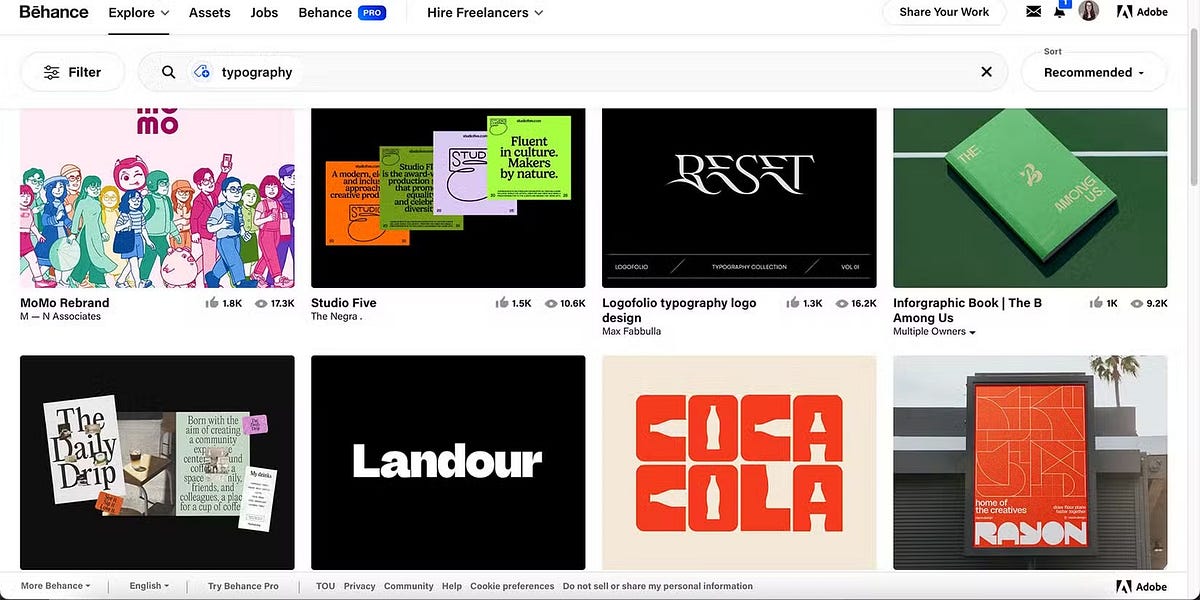Image resolution: width=1200 pixels, height=600 pixels.
Task: Click the Behance logo
Action: pos(54,12)
